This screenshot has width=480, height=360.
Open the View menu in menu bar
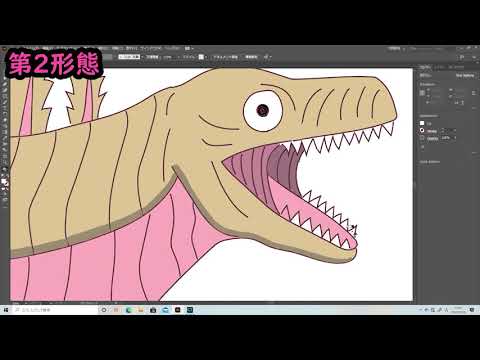pos(131,48)
